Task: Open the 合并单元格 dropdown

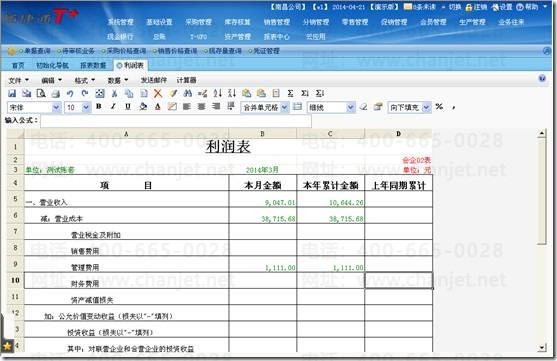Action: point(285,107)
